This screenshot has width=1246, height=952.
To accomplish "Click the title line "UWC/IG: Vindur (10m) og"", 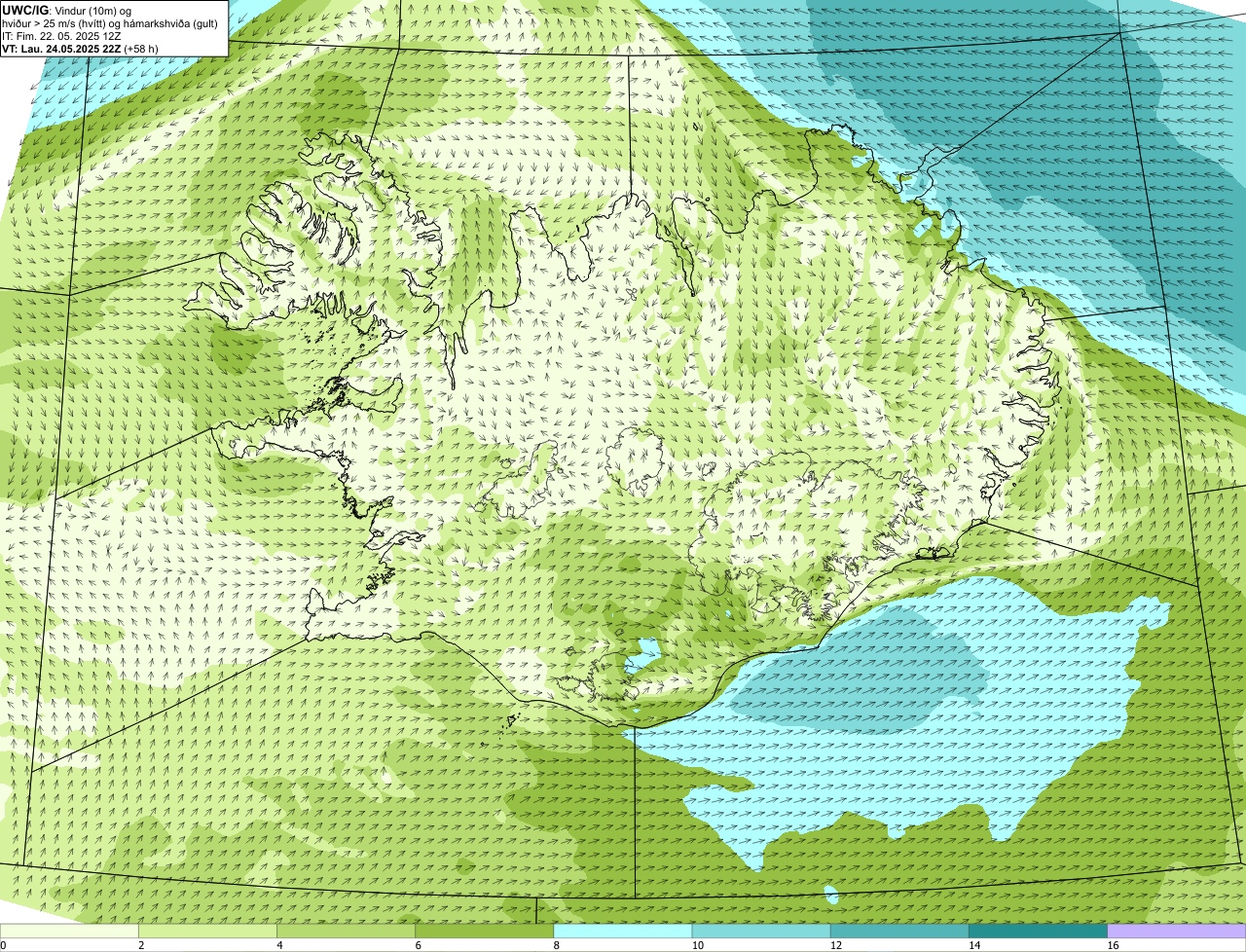I will [x=67, y=10].
